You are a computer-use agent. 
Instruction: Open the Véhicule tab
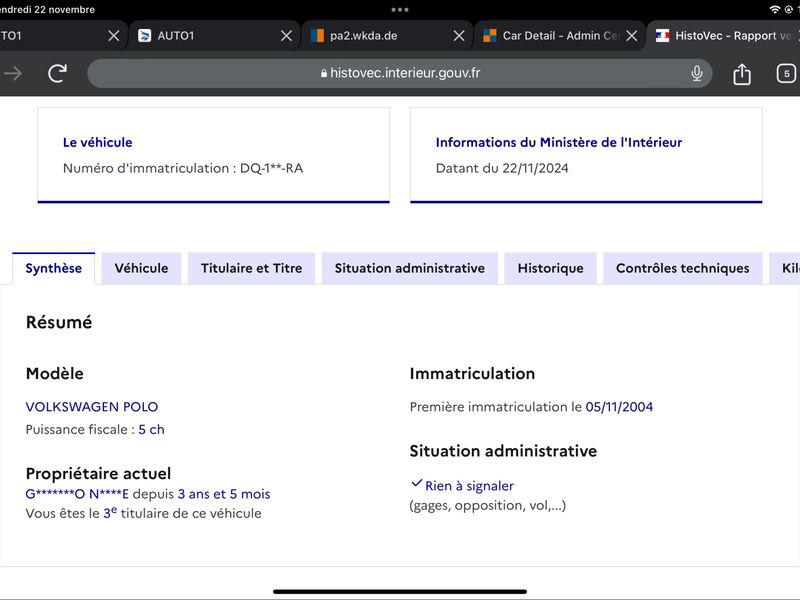(x=141, y=268)
